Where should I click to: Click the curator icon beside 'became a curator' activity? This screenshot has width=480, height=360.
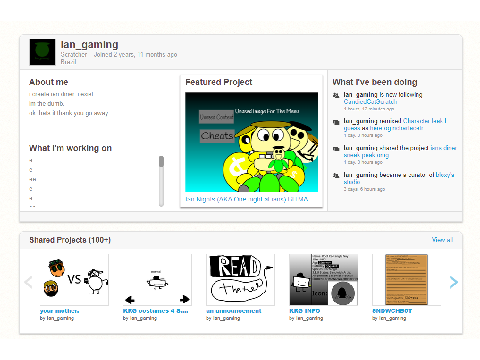tap(336, 175)
